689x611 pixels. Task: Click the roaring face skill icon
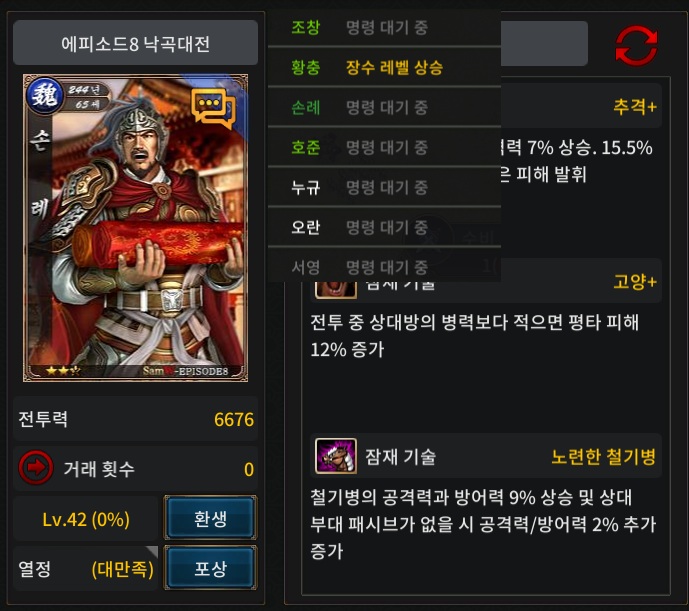[x=336, y=290]
